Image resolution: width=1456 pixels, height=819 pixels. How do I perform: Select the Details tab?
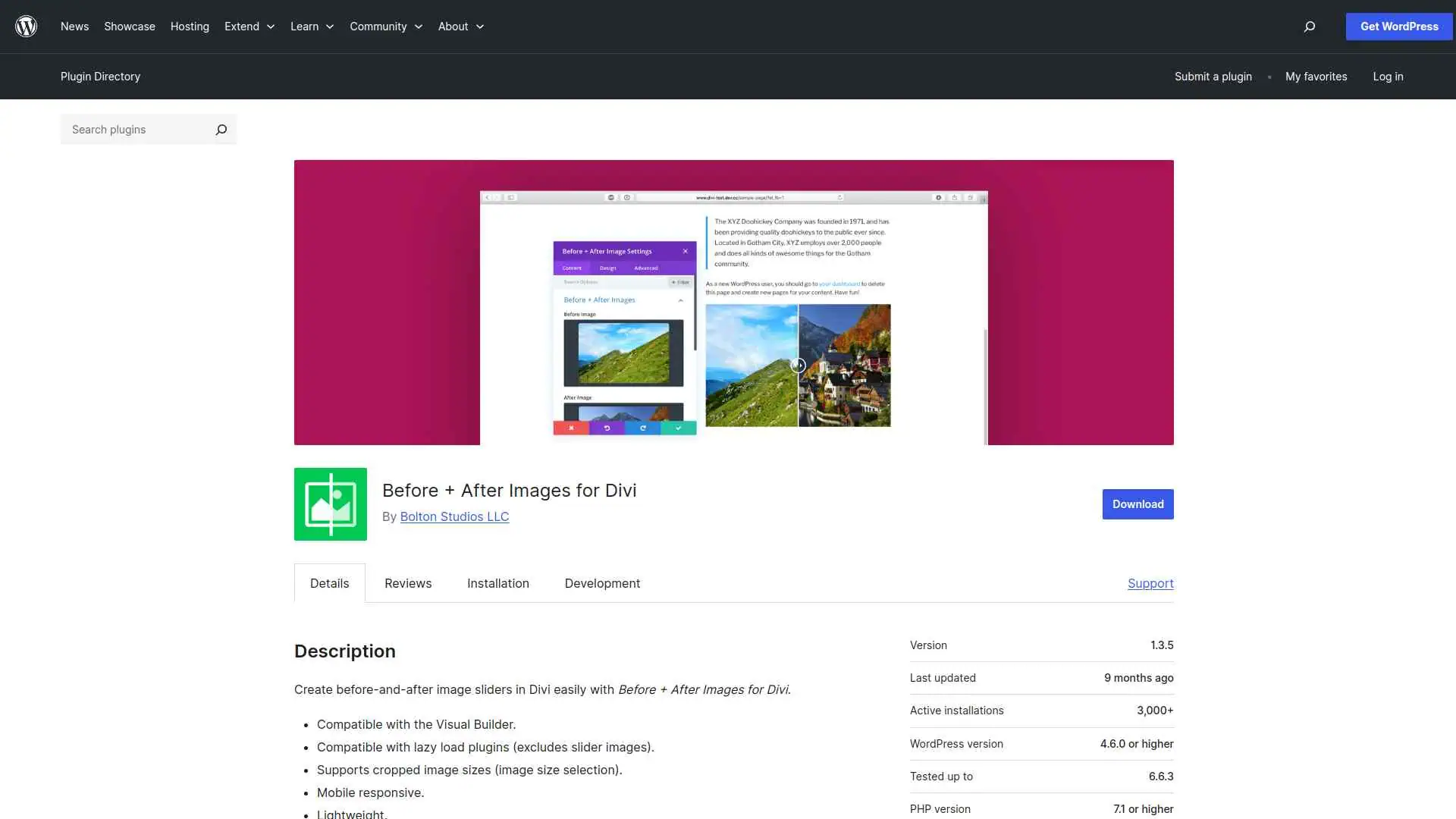[x=329, y=583]
